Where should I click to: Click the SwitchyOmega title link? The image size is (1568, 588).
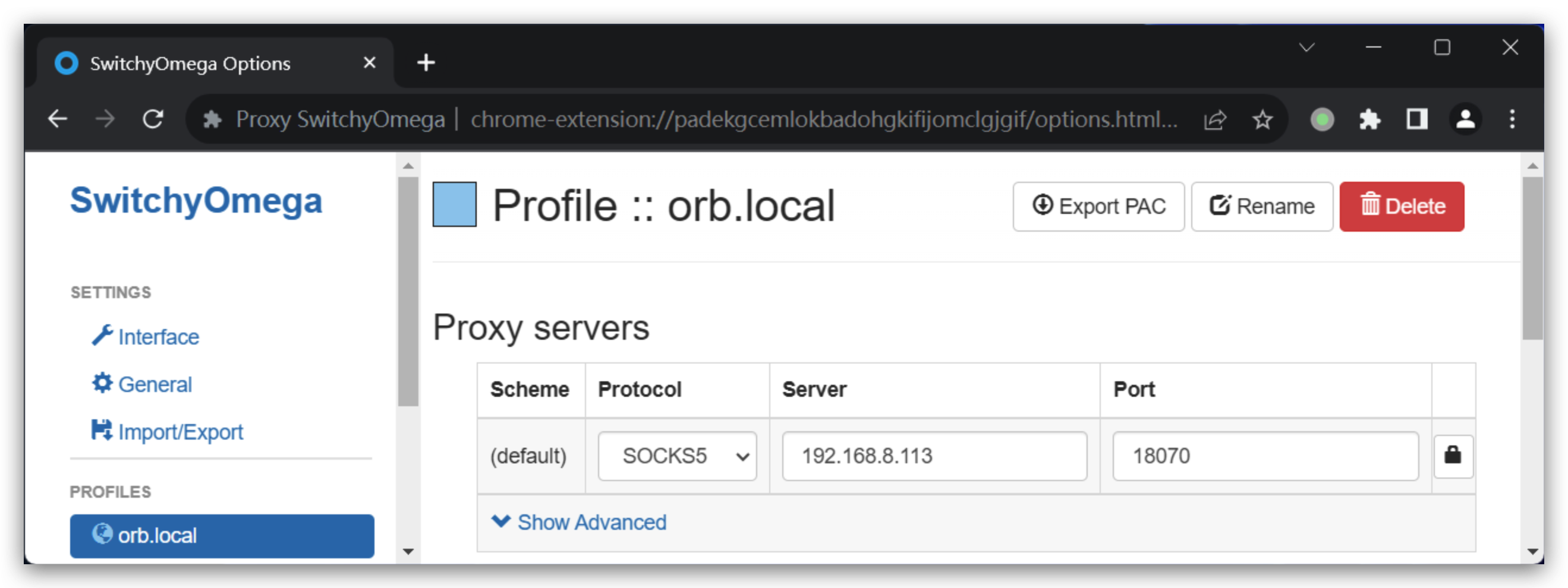tap(196, 201)
